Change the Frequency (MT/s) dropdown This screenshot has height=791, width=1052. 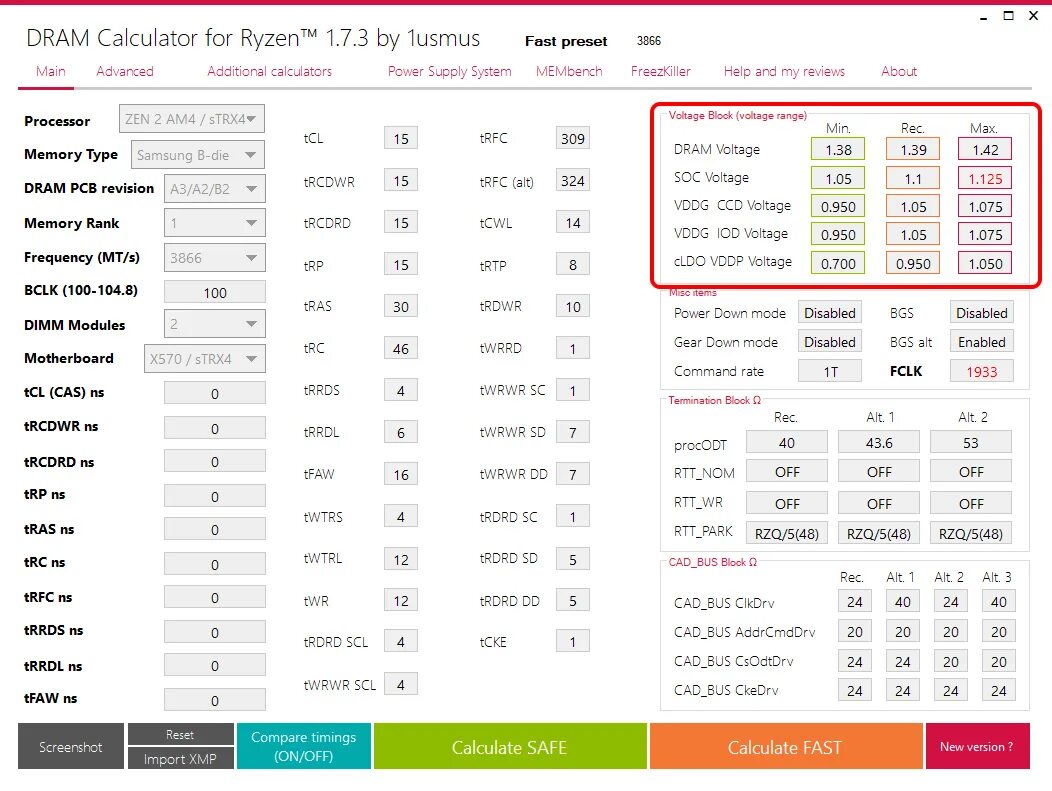click(213, 257)
